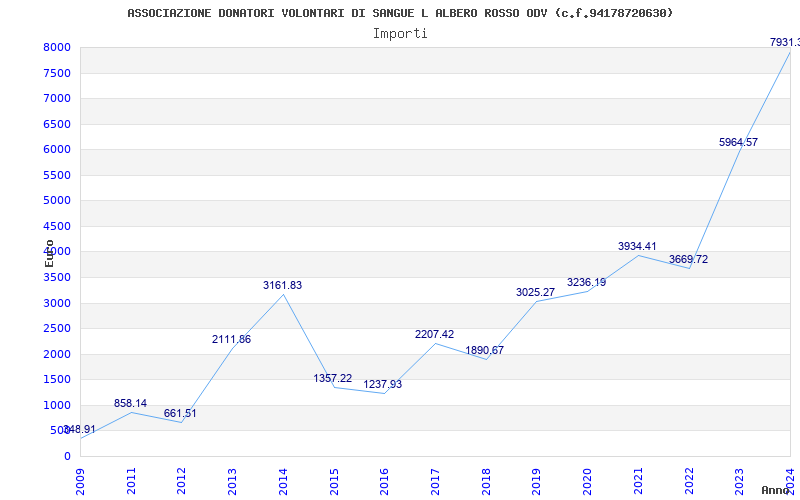Image resolution: width=800 pixels, height=500 pixels.
Task: Click the data label 3236.19
Action: pyautogui.click(x=586, y=283)
